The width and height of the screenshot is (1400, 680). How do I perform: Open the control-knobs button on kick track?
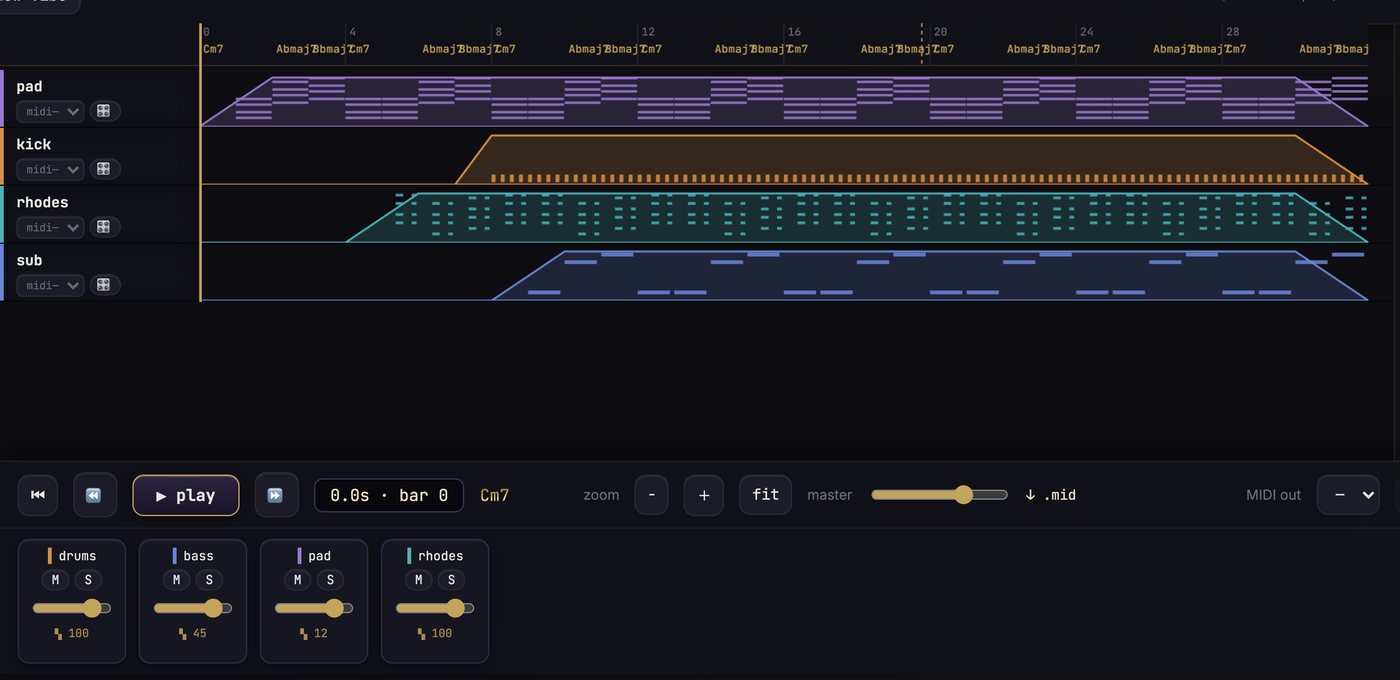click(x=104, y=169)
